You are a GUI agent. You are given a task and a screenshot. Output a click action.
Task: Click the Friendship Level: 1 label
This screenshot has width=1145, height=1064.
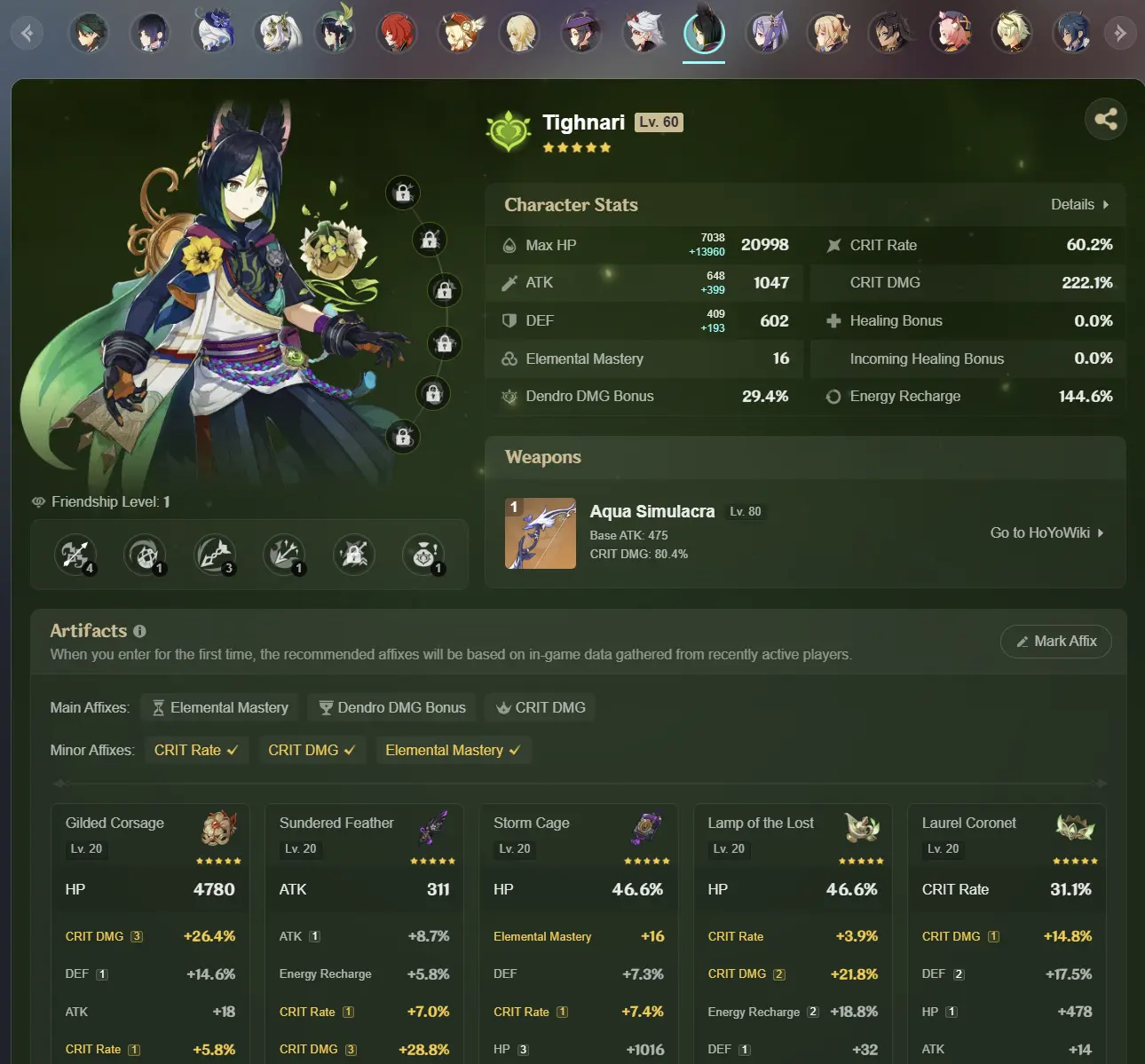pyautogui.click(x=111, y=502)
